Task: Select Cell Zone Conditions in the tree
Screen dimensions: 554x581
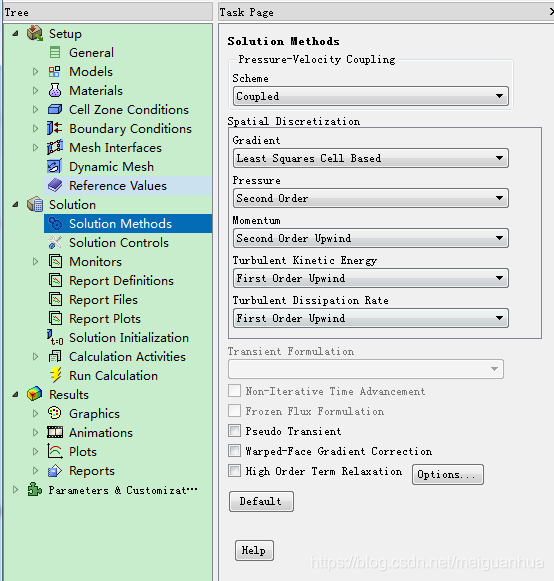Action: pyautogui.click(x=129, y=109)
